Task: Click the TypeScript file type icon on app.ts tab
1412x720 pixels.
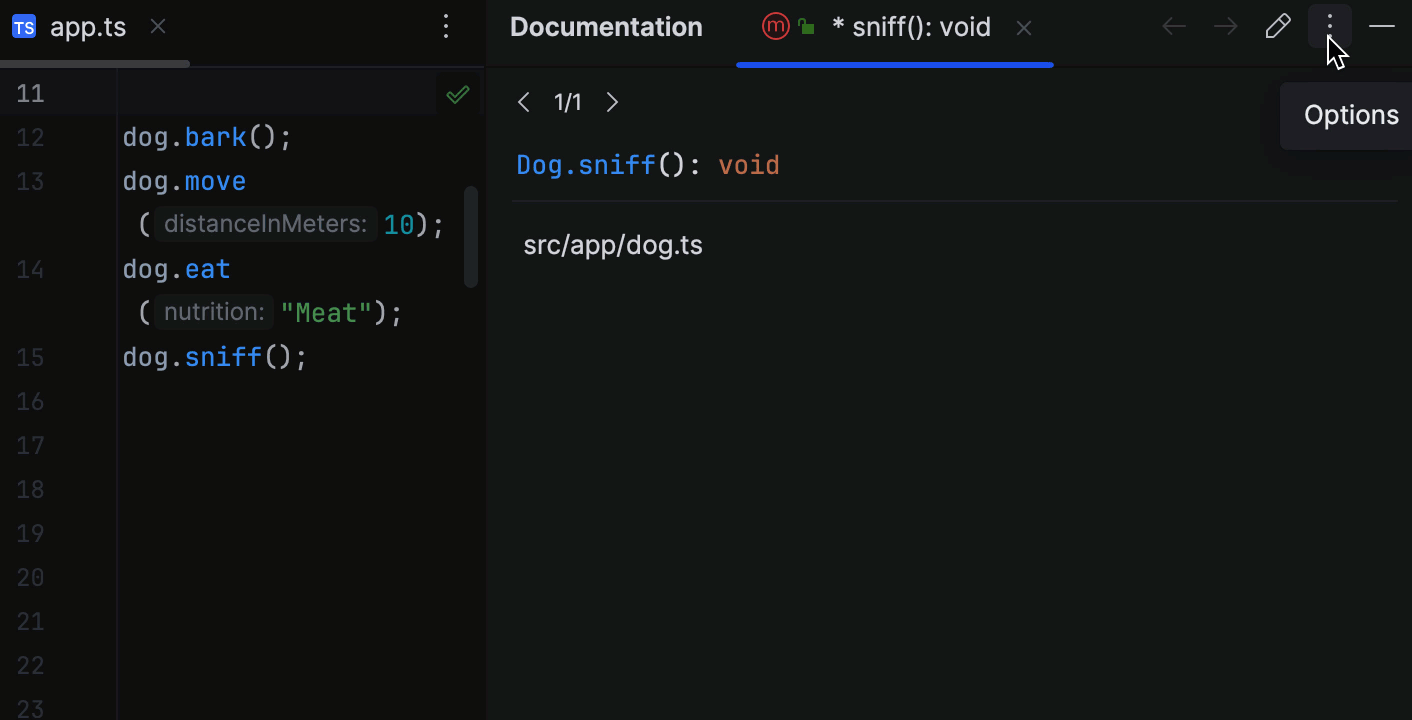Action: pos(23,27)
